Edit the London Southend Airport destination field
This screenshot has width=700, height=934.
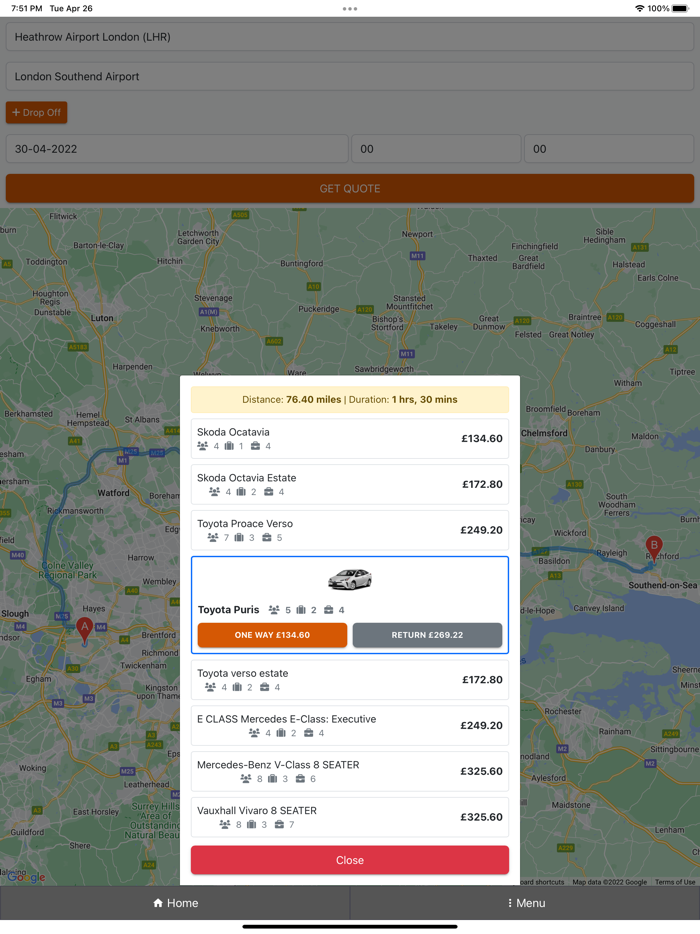pos(350,76)
